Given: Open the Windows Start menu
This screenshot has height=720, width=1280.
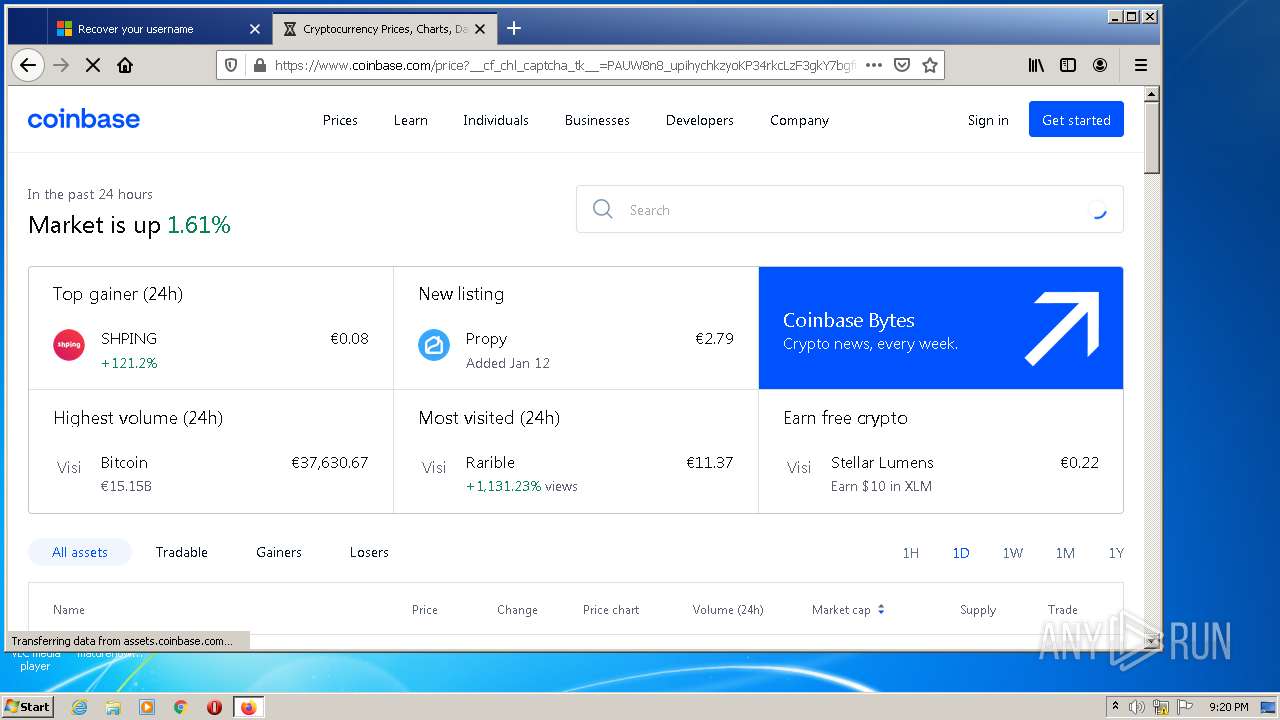Looking at the screenshot, I should point(27,707).
